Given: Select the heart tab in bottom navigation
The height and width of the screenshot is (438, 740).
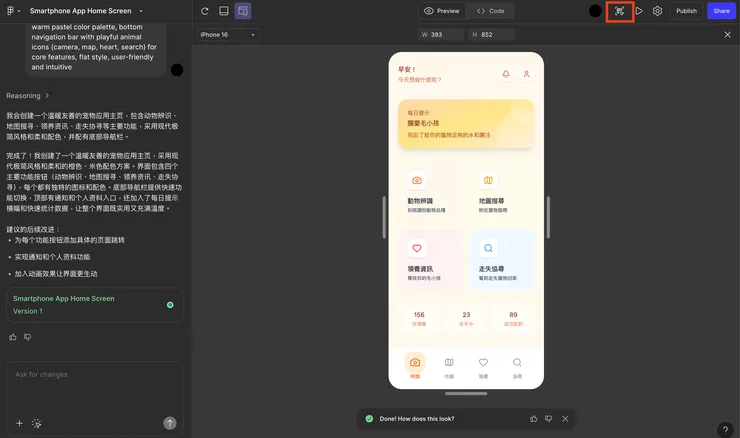Looking at the screenshot, I should 483,367.
